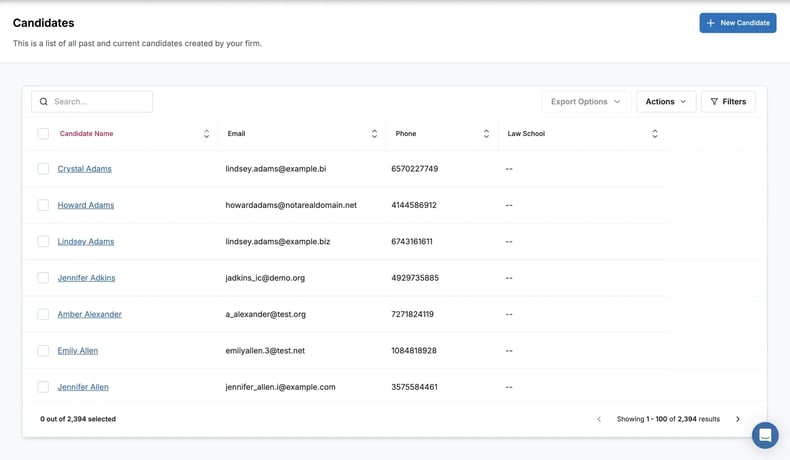Tick the Jennifer Allen checkbox
This screenshot has height=460, width=790.
click(43, 387)
